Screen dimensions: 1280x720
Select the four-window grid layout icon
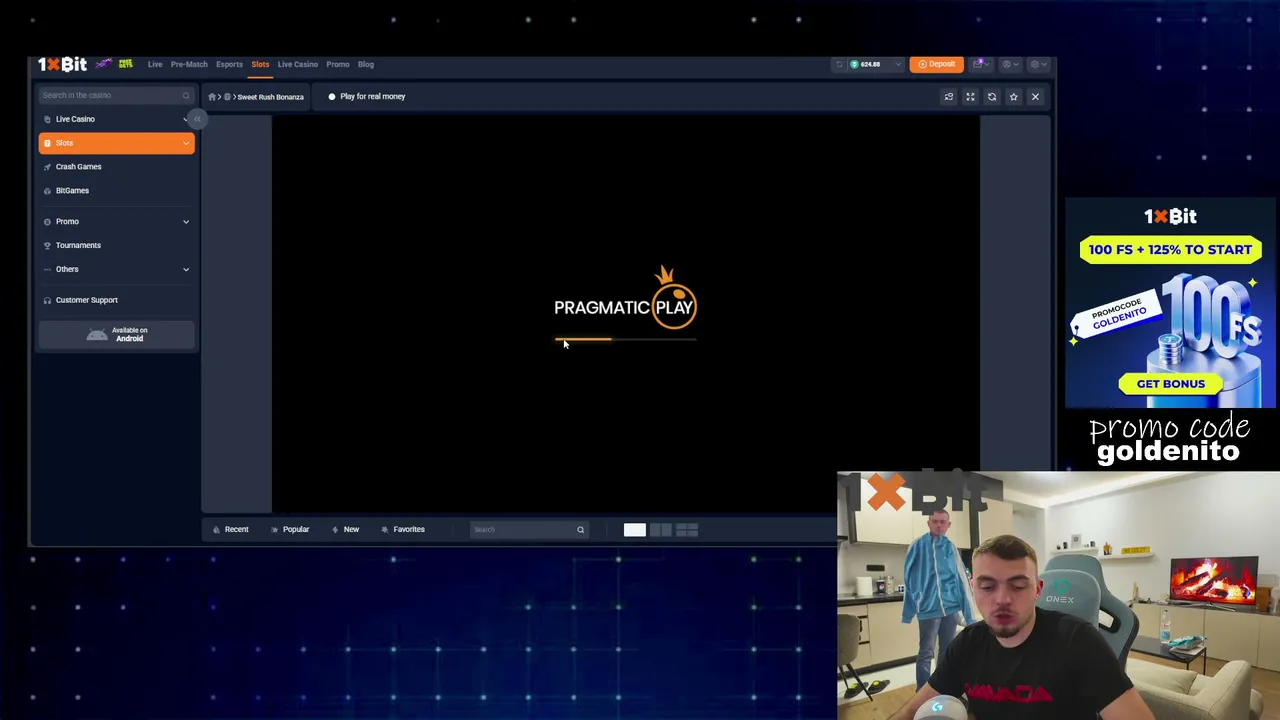687,530
